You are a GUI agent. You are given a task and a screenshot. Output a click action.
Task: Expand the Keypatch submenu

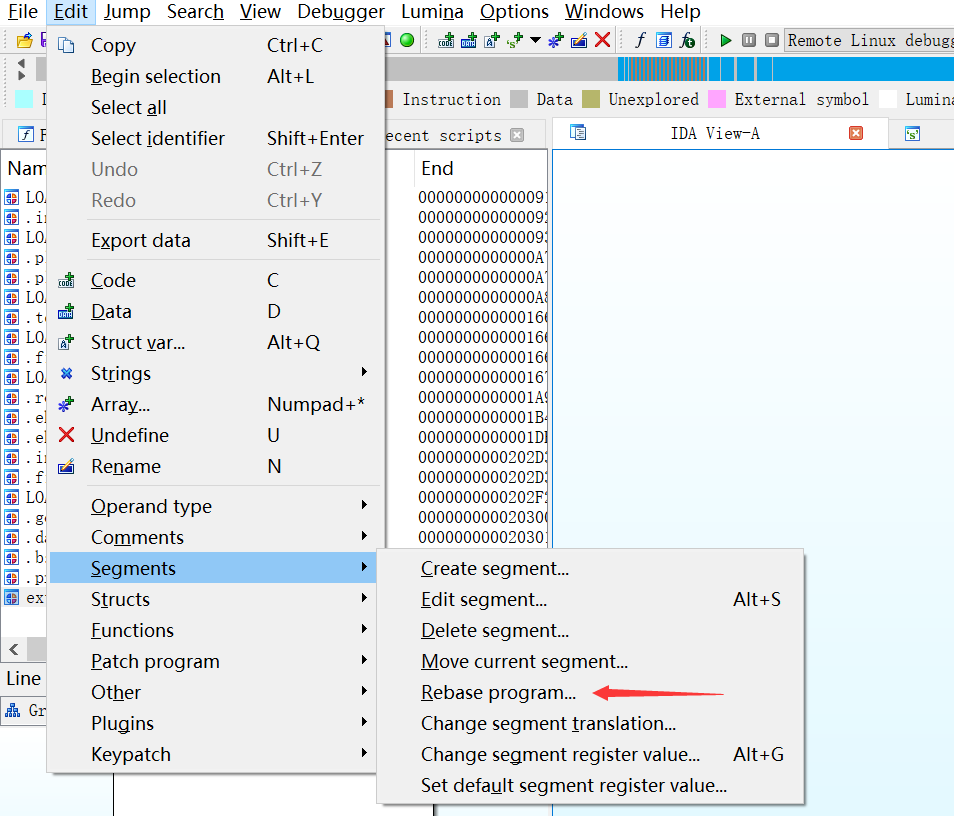364,753
